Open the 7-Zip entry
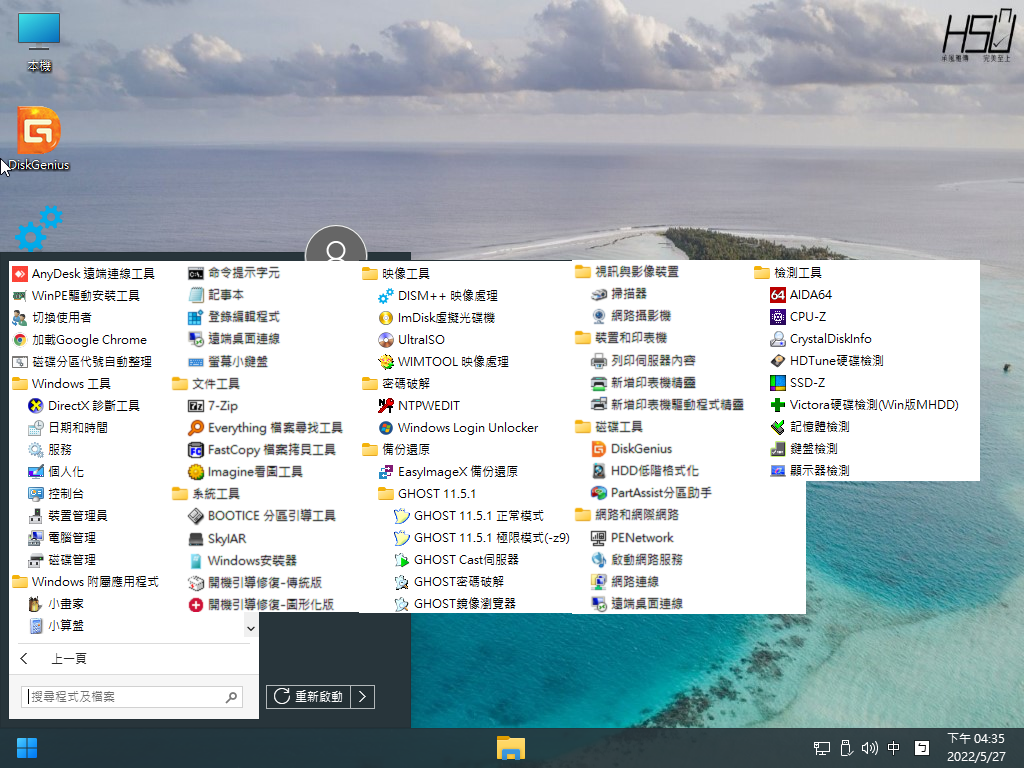 pyautogui.click(x=213, y=406)
